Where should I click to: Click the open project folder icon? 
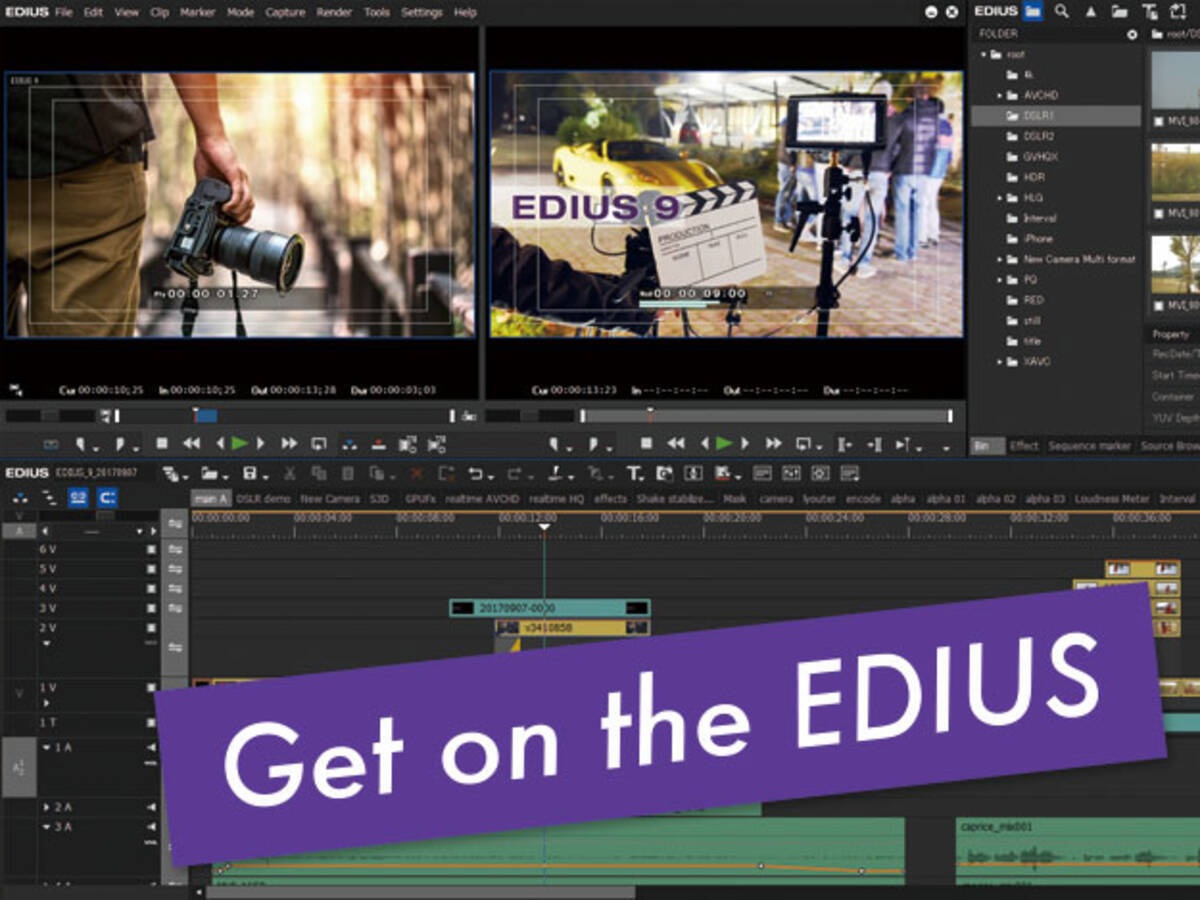coord(208,473)
